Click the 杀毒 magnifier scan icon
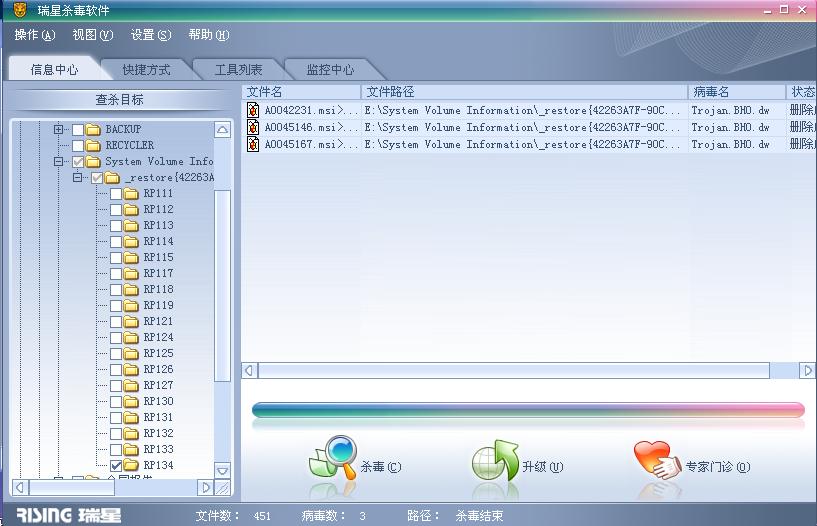817x526 pixels. point(333,458)
